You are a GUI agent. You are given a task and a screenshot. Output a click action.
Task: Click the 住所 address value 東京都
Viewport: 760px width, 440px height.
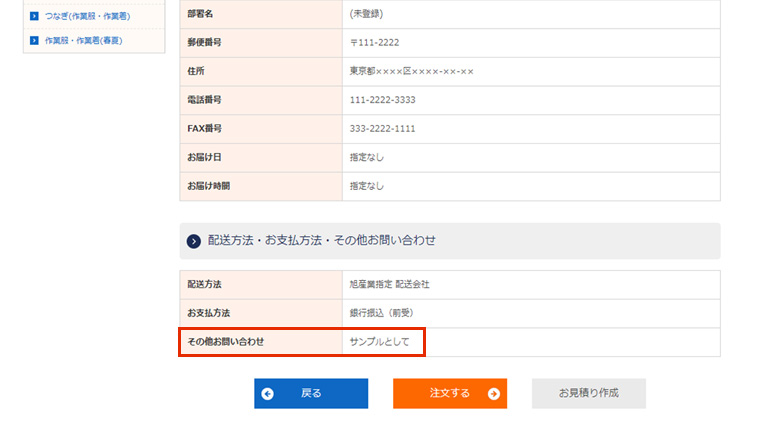coord(411,71)
